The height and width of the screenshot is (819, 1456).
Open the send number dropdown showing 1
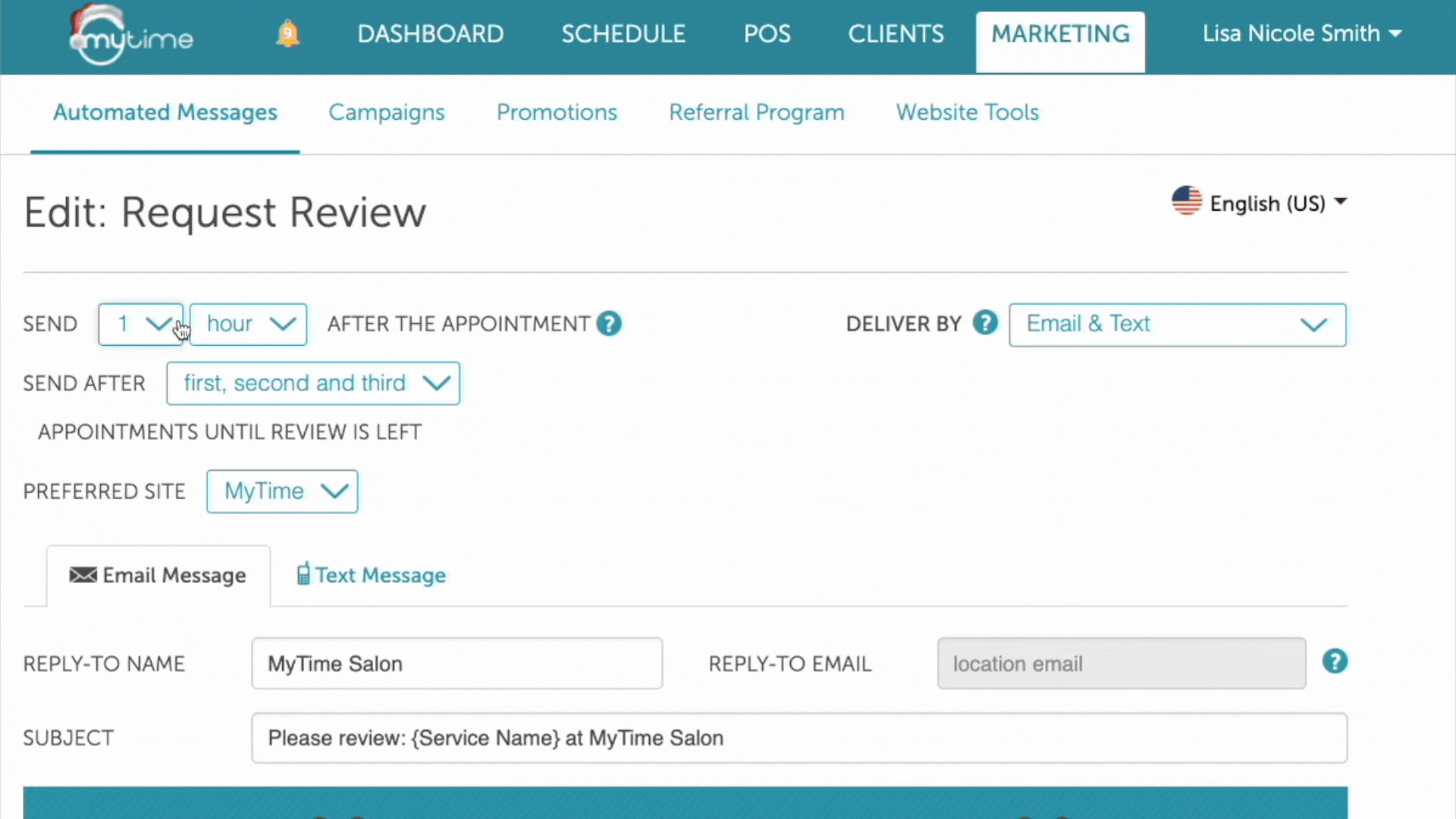141,325
